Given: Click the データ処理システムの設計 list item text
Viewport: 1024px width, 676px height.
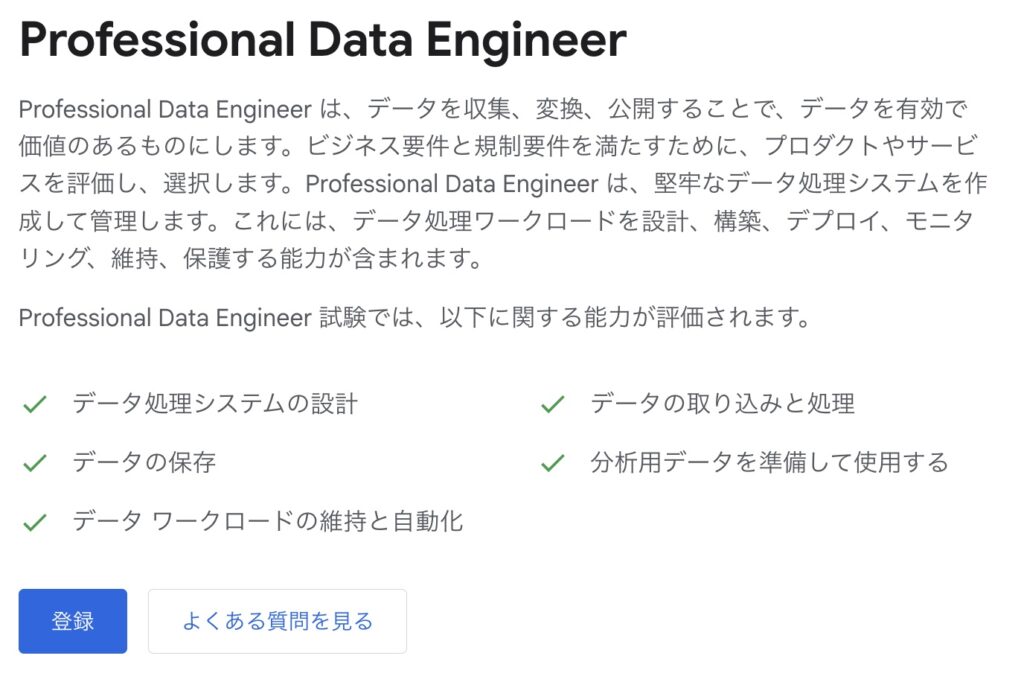Looking at the screenshot, I should (215, 404).
